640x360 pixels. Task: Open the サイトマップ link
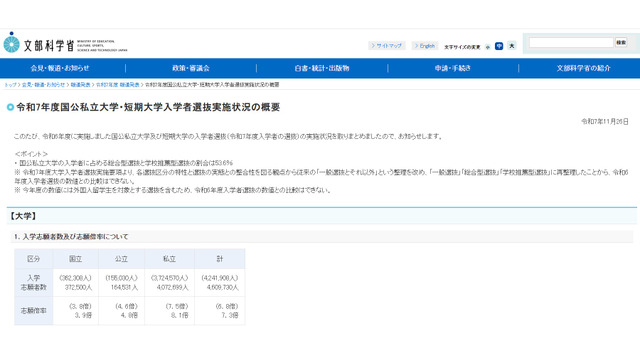(x=387, y=46)
